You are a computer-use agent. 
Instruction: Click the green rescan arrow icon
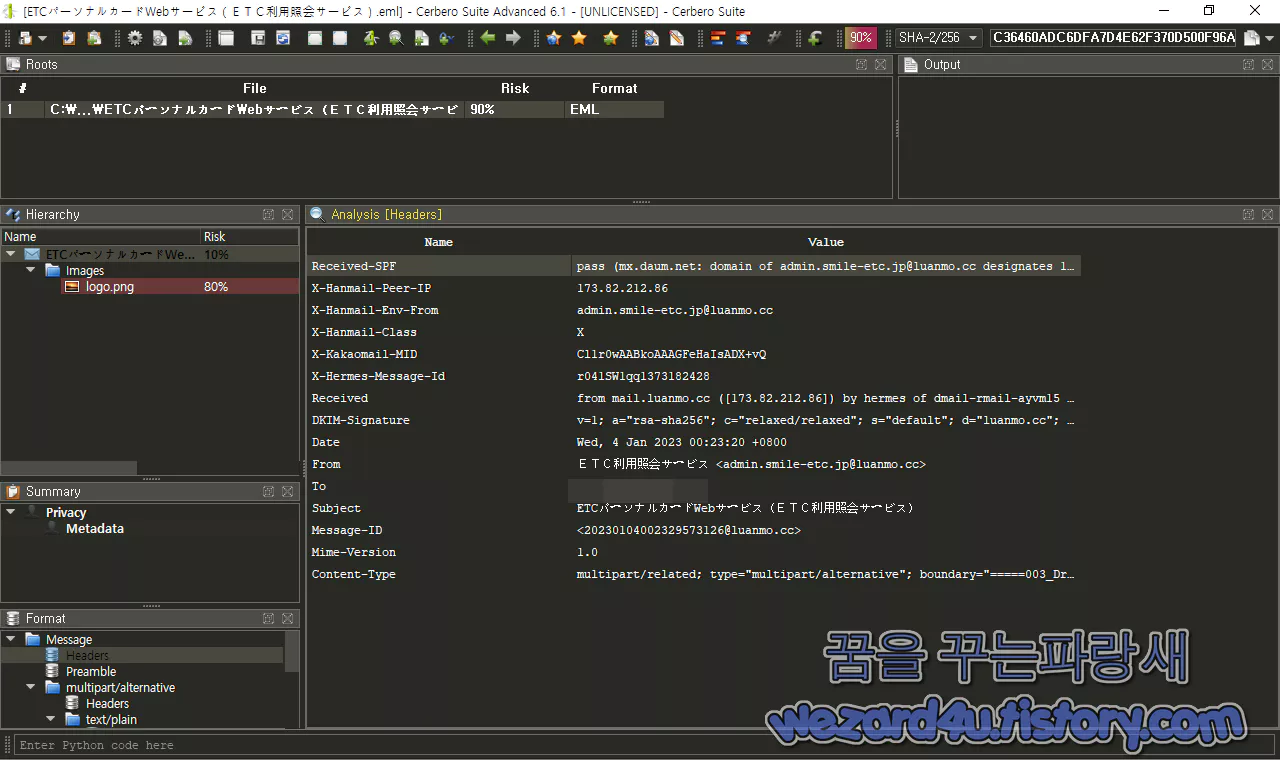[815, 38]
